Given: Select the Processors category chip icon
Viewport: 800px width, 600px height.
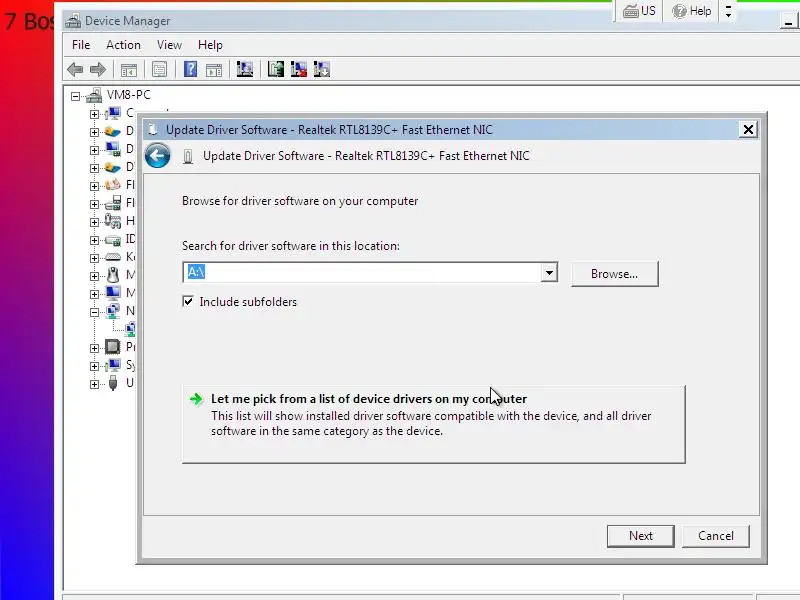Looking at the screenshot, I should 113,347.
